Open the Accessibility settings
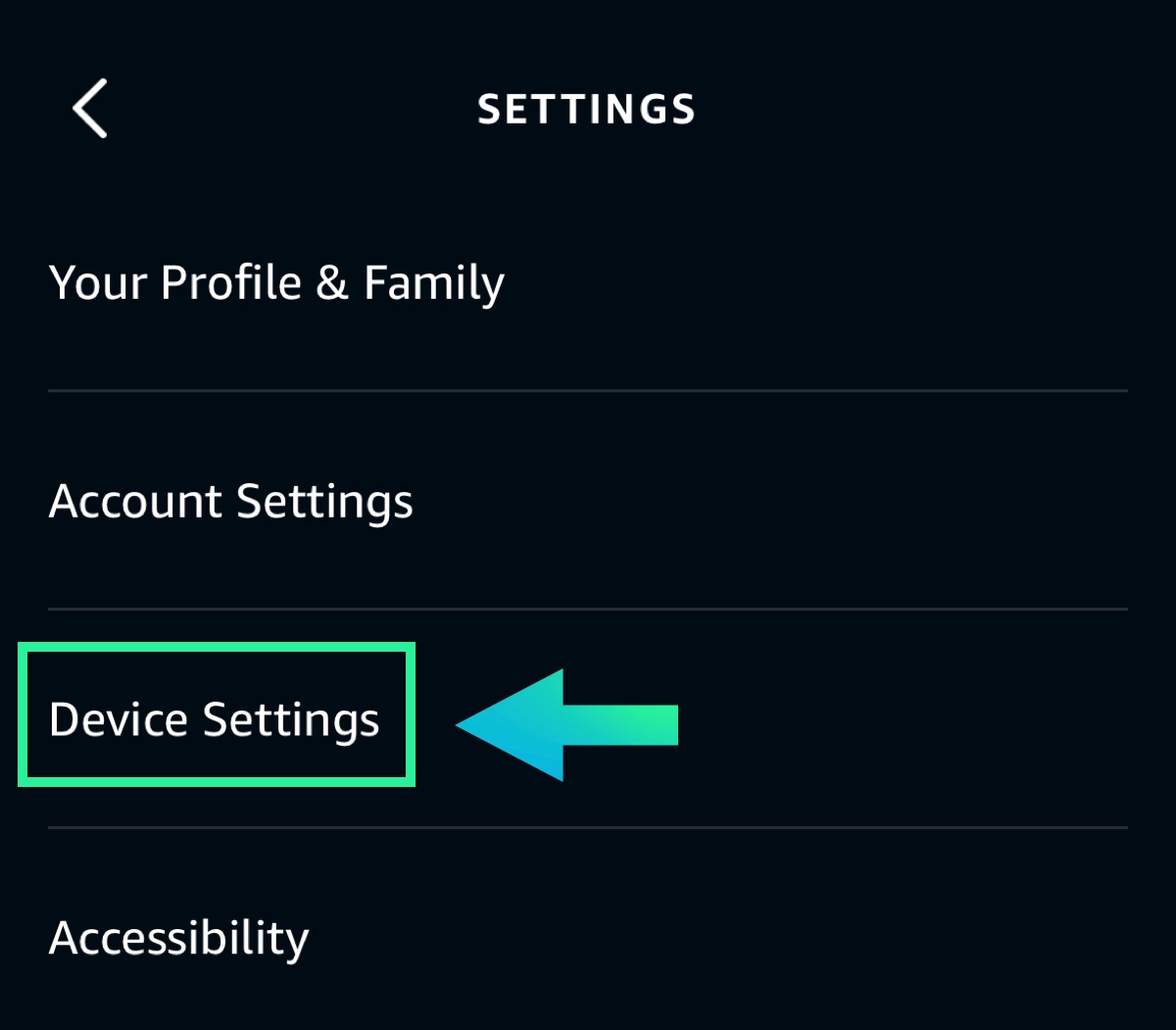The width and height of the screenshot is (1176, 1030). [179, 939]
